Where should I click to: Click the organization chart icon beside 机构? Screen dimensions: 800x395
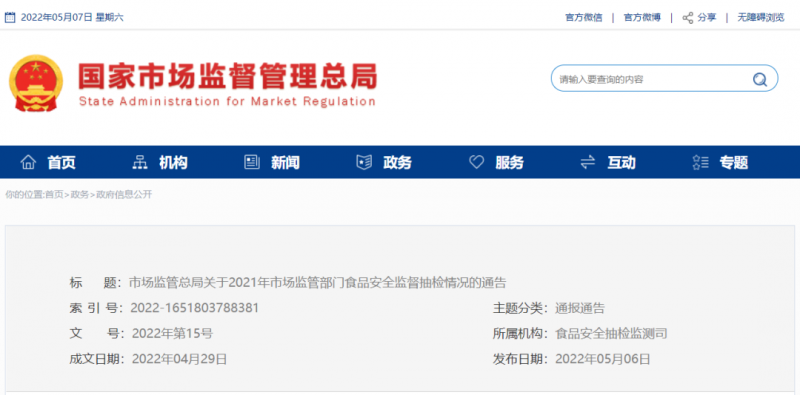pyautogui.click(x=140, y=162)
